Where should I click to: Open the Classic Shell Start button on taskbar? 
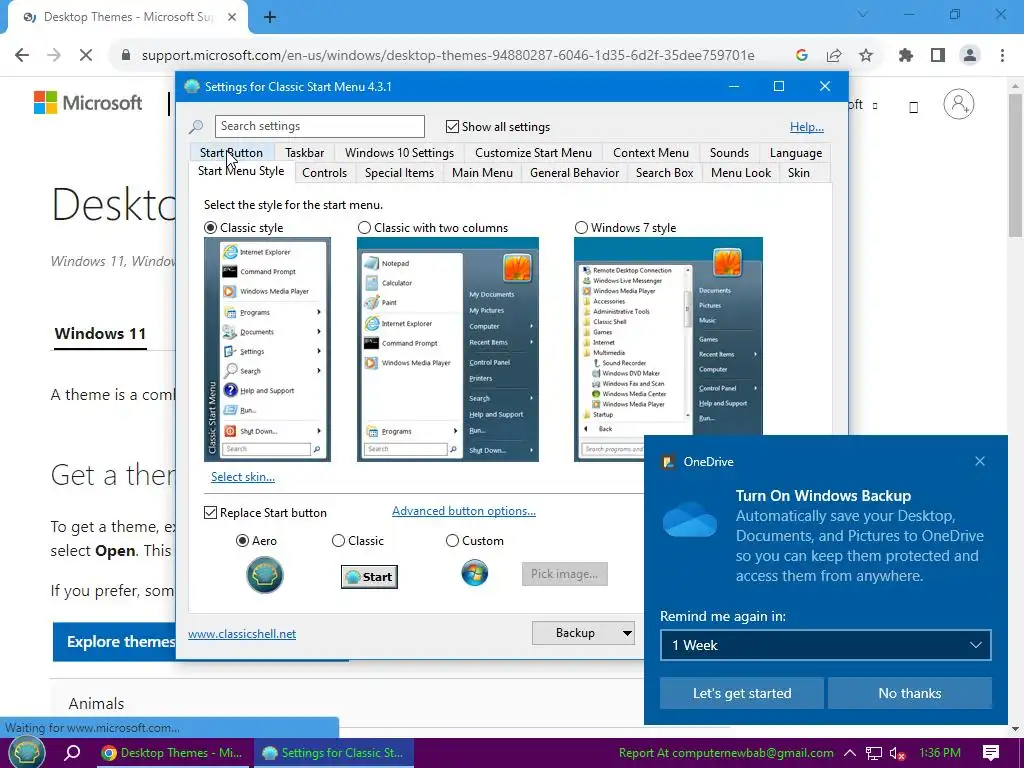tap(26, 752)
